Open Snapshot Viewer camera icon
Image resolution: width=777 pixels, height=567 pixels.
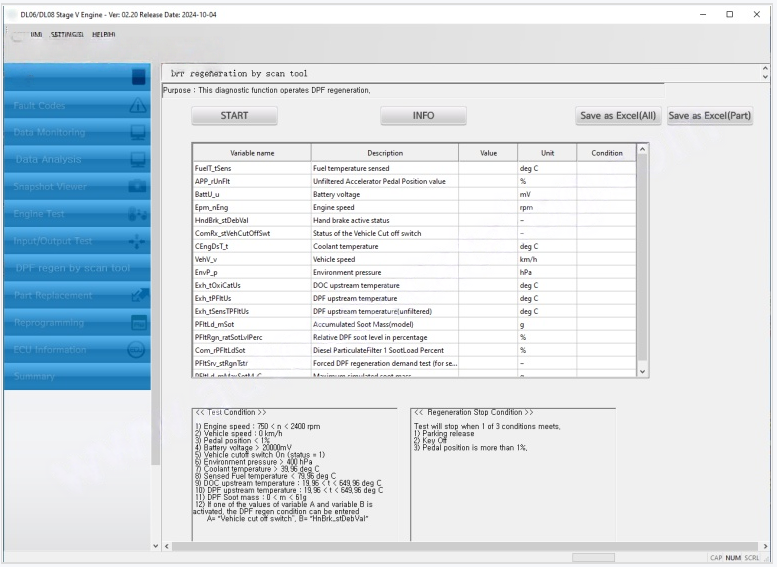pyautogui.click(x=138, y=186)
